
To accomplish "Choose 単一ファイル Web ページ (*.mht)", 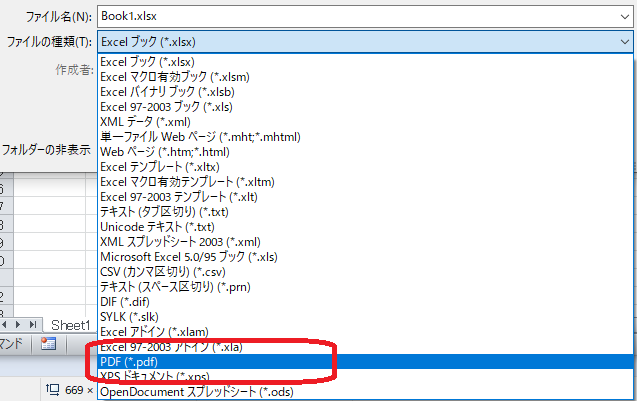I will click(366, 137).
